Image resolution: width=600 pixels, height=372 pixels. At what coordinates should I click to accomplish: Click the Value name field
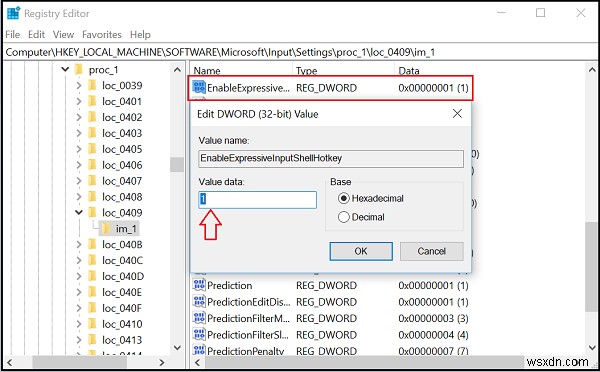pos(331,158)
